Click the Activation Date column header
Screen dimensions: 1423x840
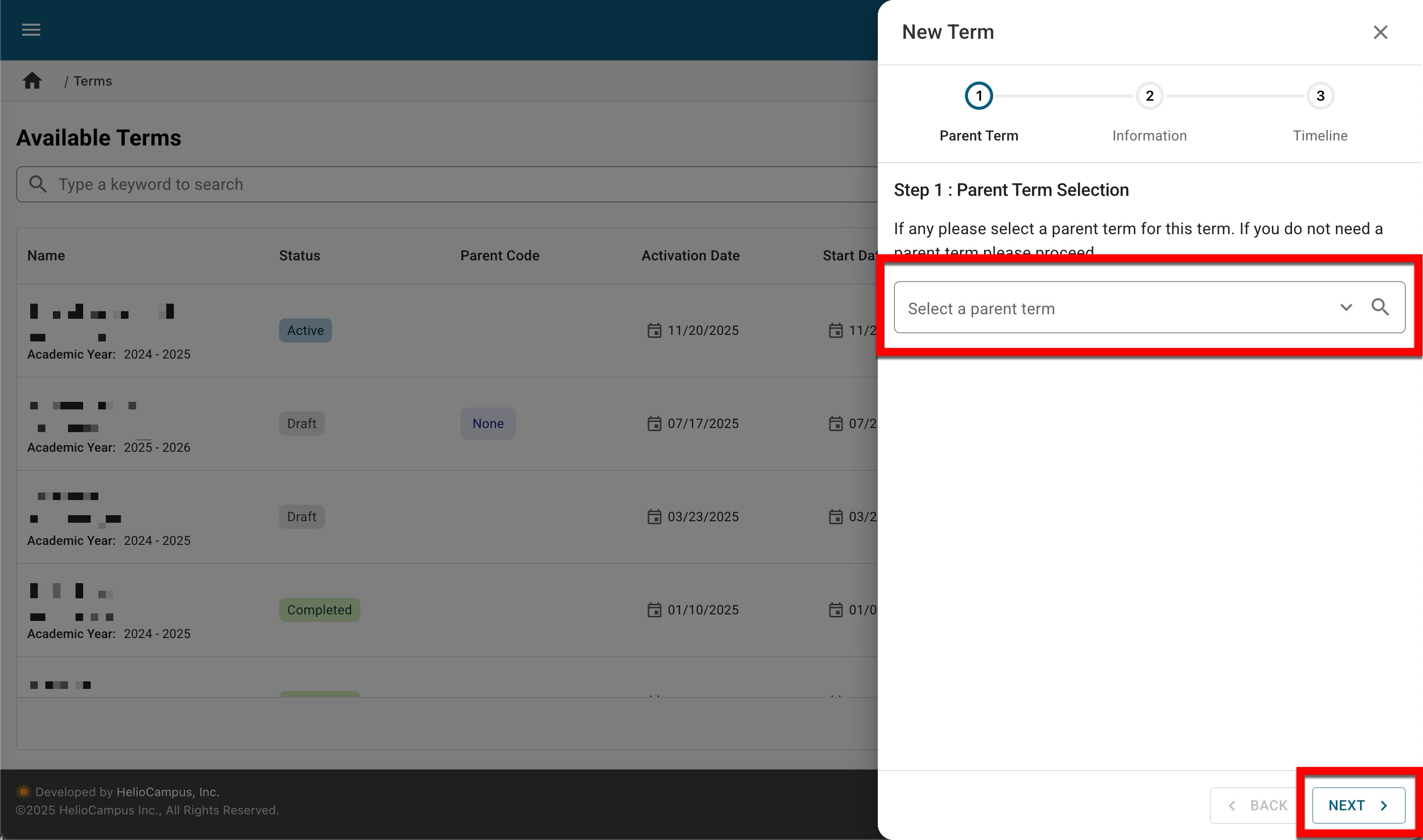tap(690, 256)
